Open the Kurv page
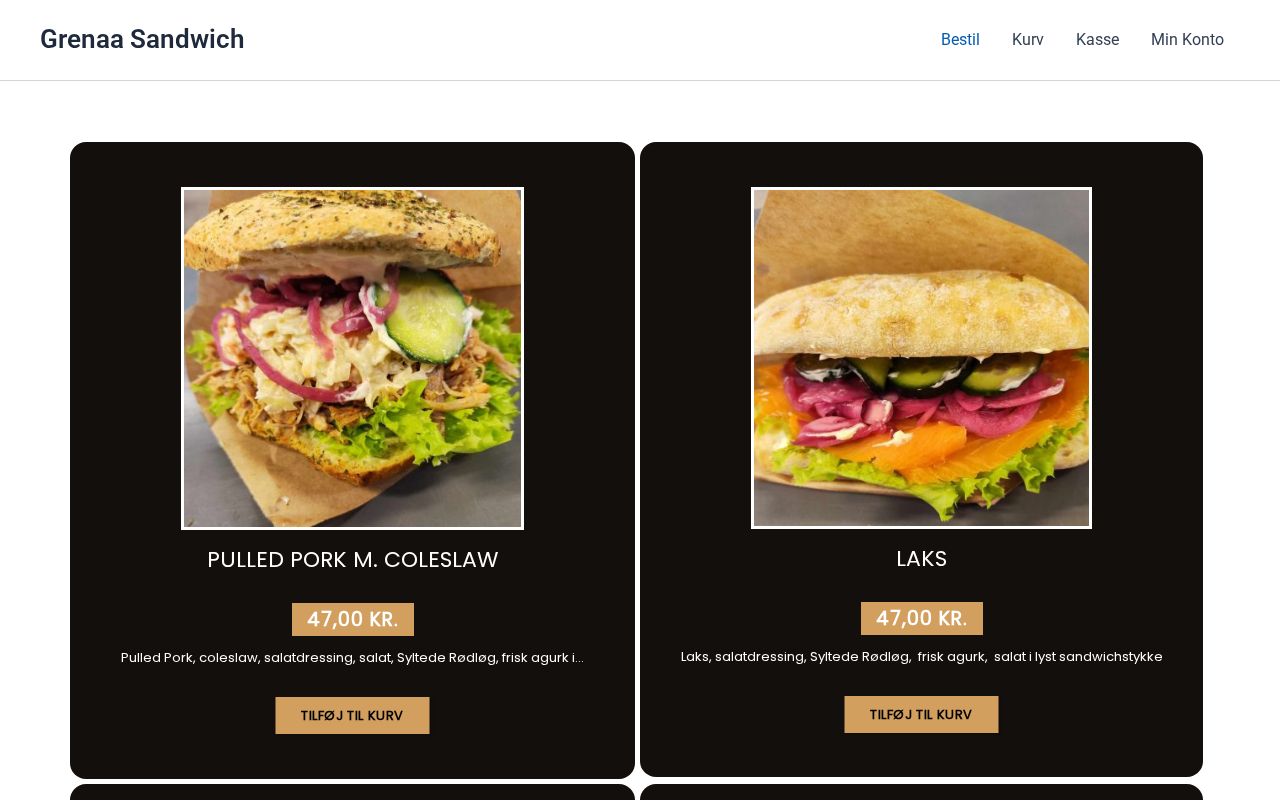Screen dimensions: 1280x800 (1028, 40)
